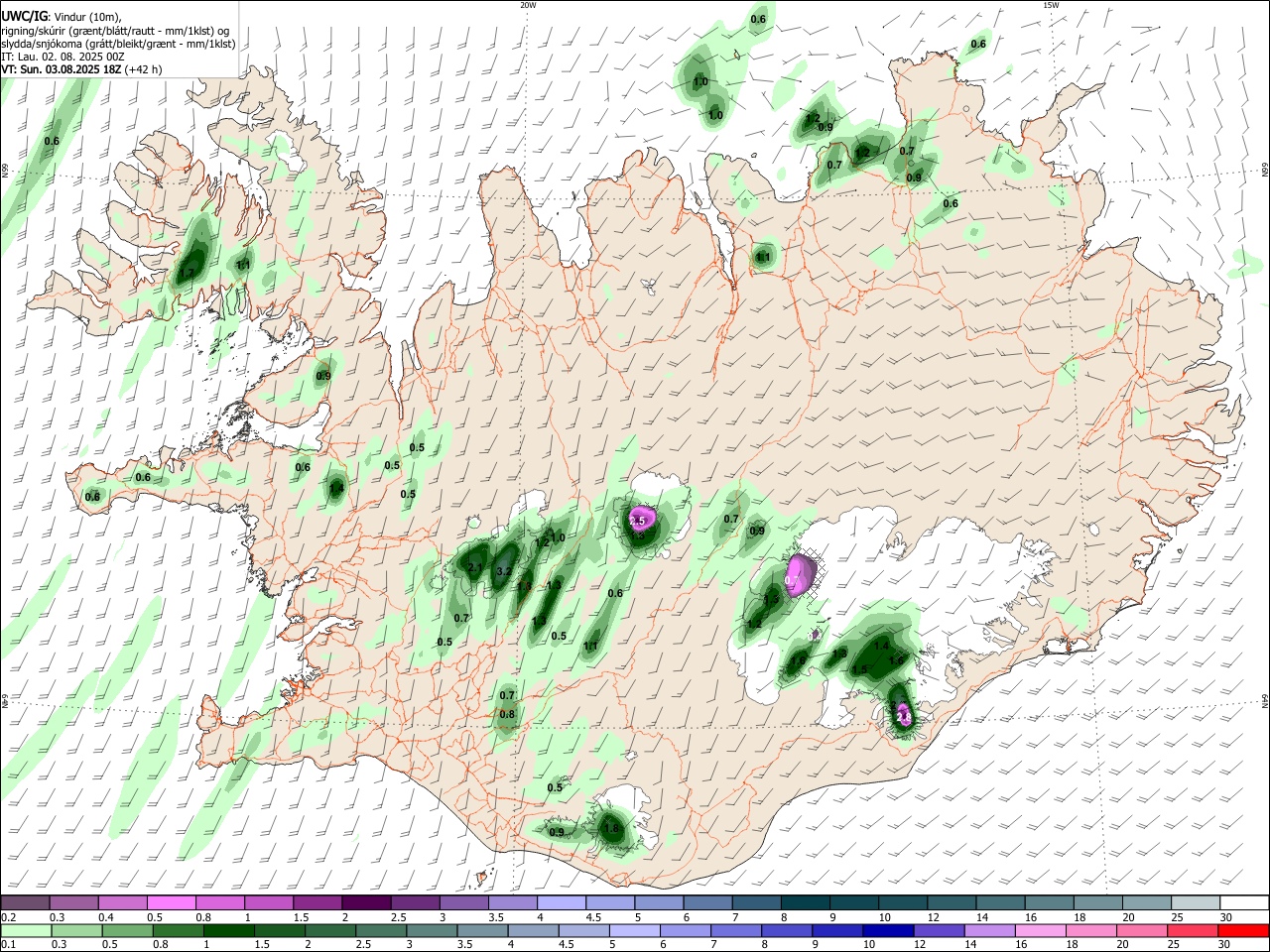
Task: Select the palest green 0.1 rain legend swatch
Action: 25,931
